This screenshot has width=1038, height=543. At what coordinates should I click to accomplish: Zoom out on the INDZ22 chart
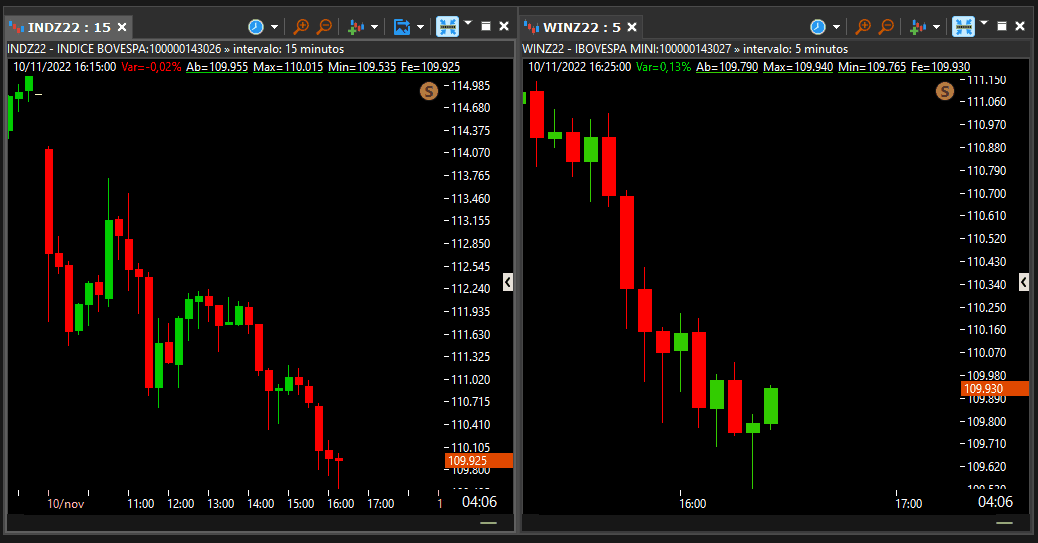click(324, 26)
